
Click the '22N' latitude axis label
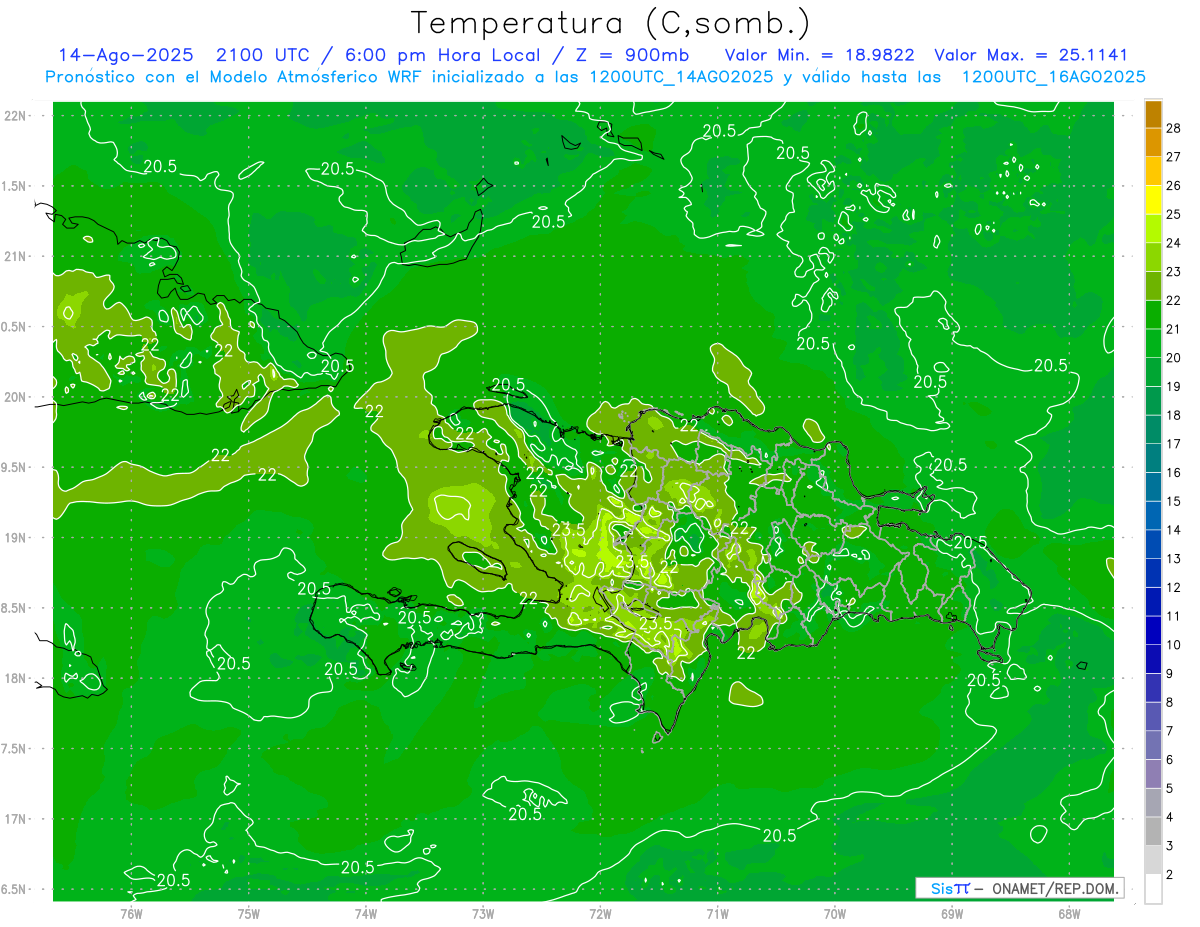15,116
